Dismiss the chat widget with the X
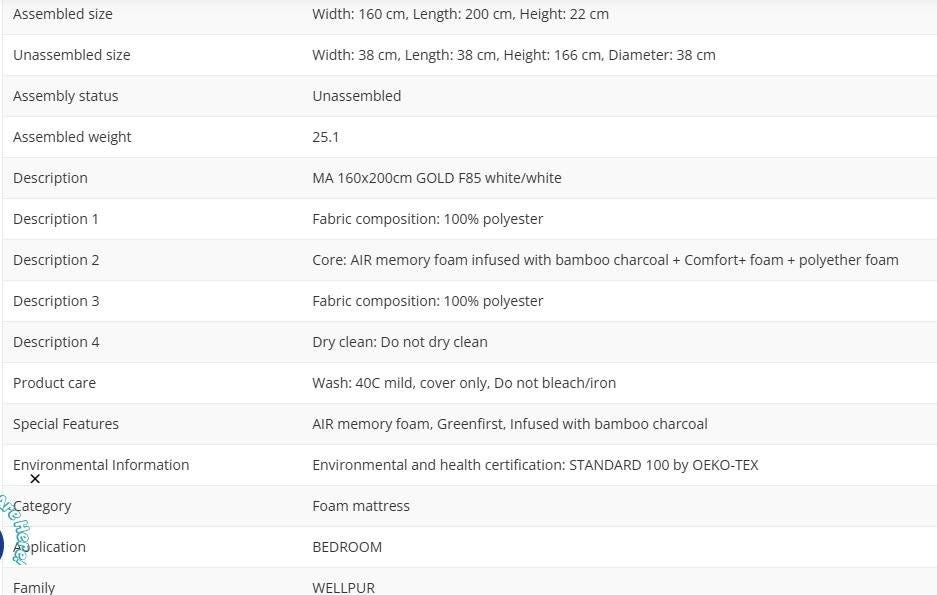The image size is (937, 595). click(x=35, y=479)
